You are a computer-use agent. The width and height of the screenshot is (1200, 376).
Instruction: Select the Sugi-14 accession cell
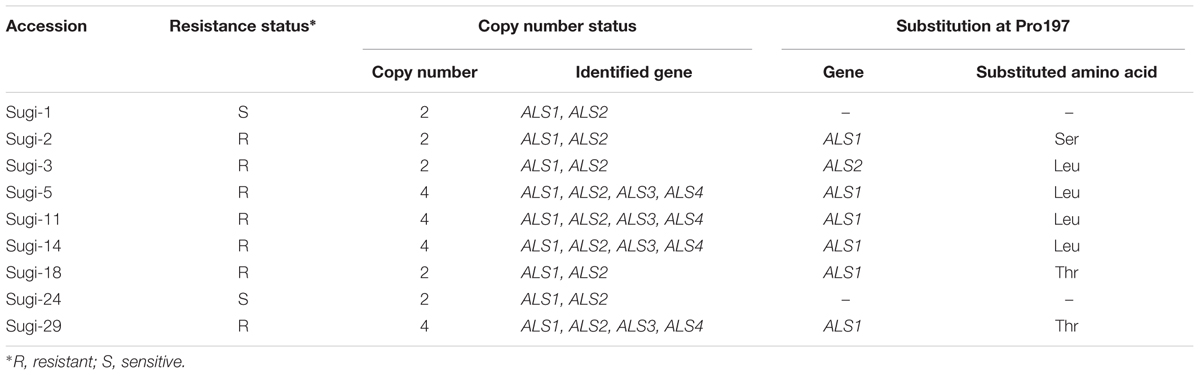[34, 241]
